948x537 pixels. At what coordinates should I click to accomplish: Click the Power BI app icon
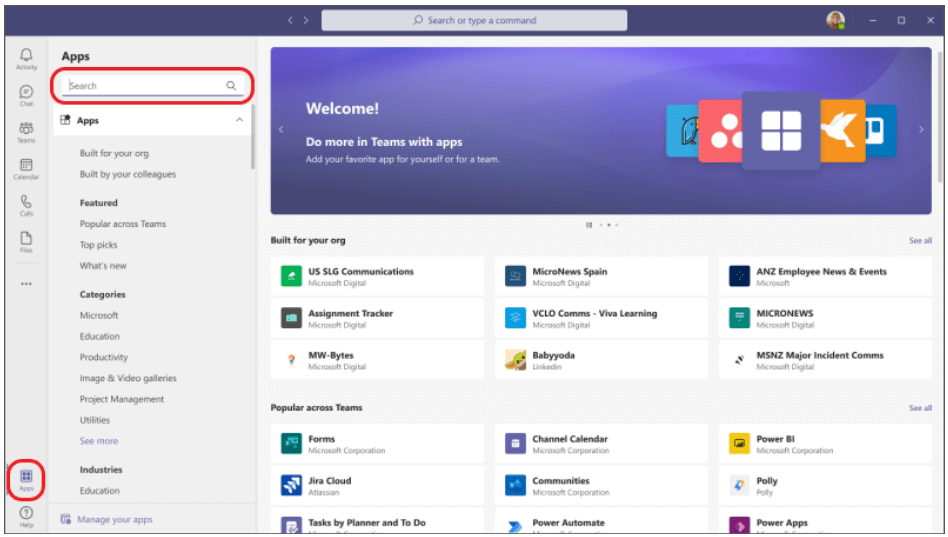click(739, 444)
